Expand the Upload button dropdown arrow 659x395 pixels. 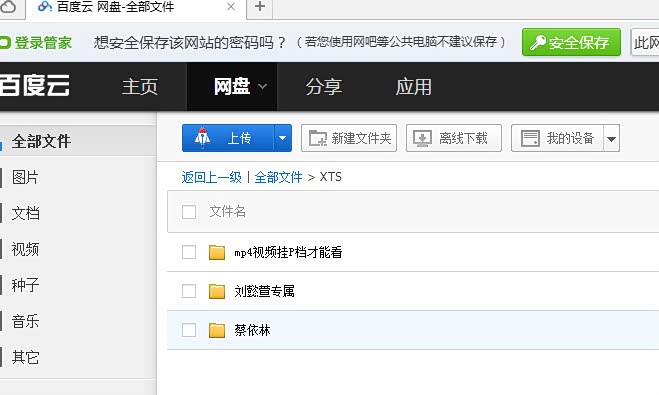coord(283,138)
